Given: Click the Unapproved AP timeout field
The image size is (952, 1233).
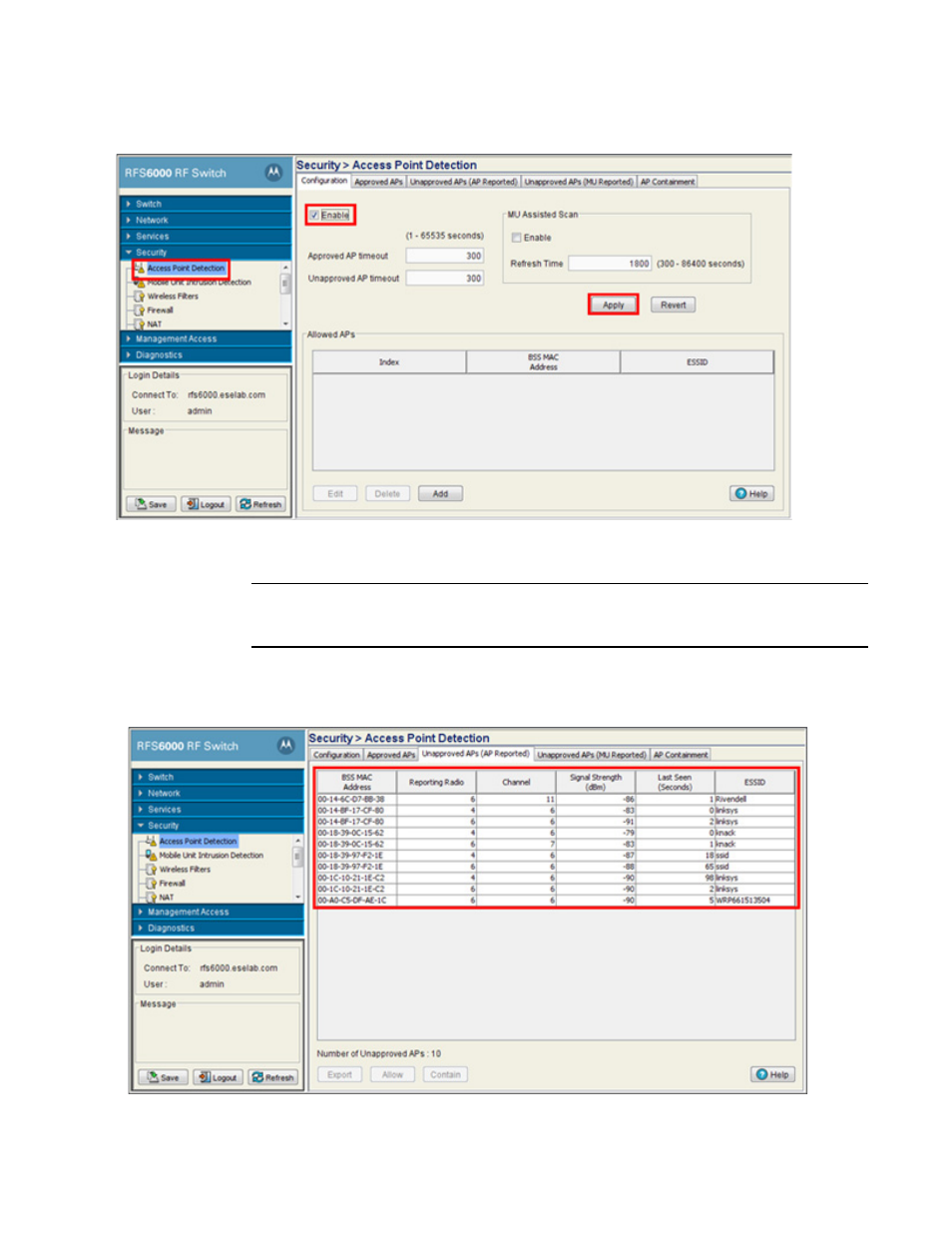Looking at the screenshot, I should pos(445,279).
